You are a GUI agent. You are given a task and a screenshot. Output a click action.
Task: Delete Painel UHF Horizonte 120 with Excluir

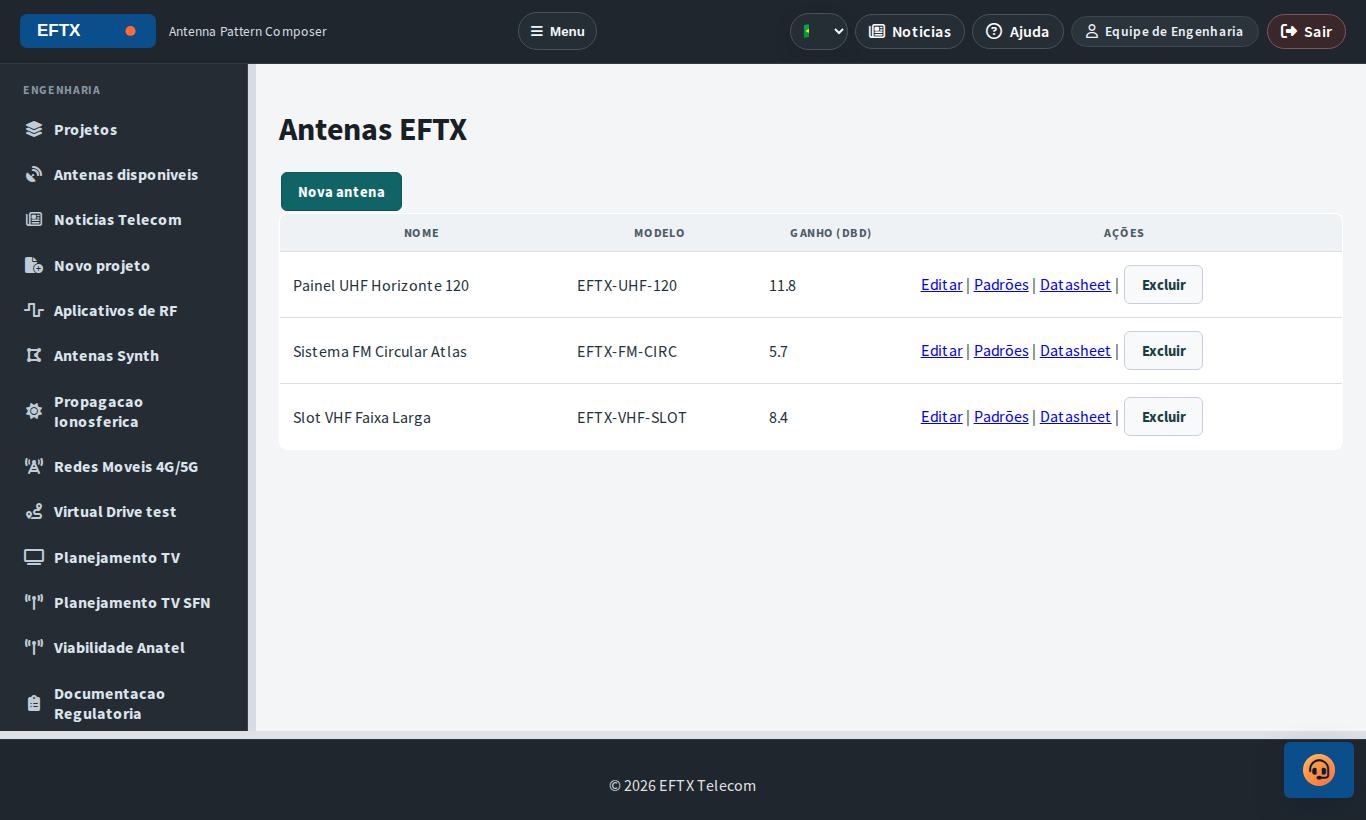[x=1163, y=284]
